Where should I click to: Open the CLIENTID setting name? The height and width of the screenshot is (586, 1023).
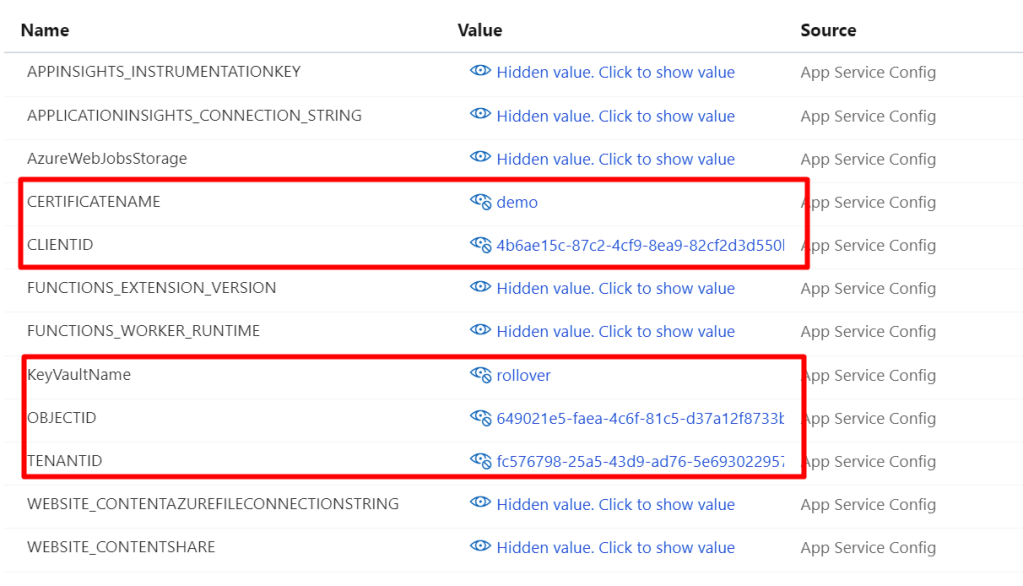click(x=60, y=245)
